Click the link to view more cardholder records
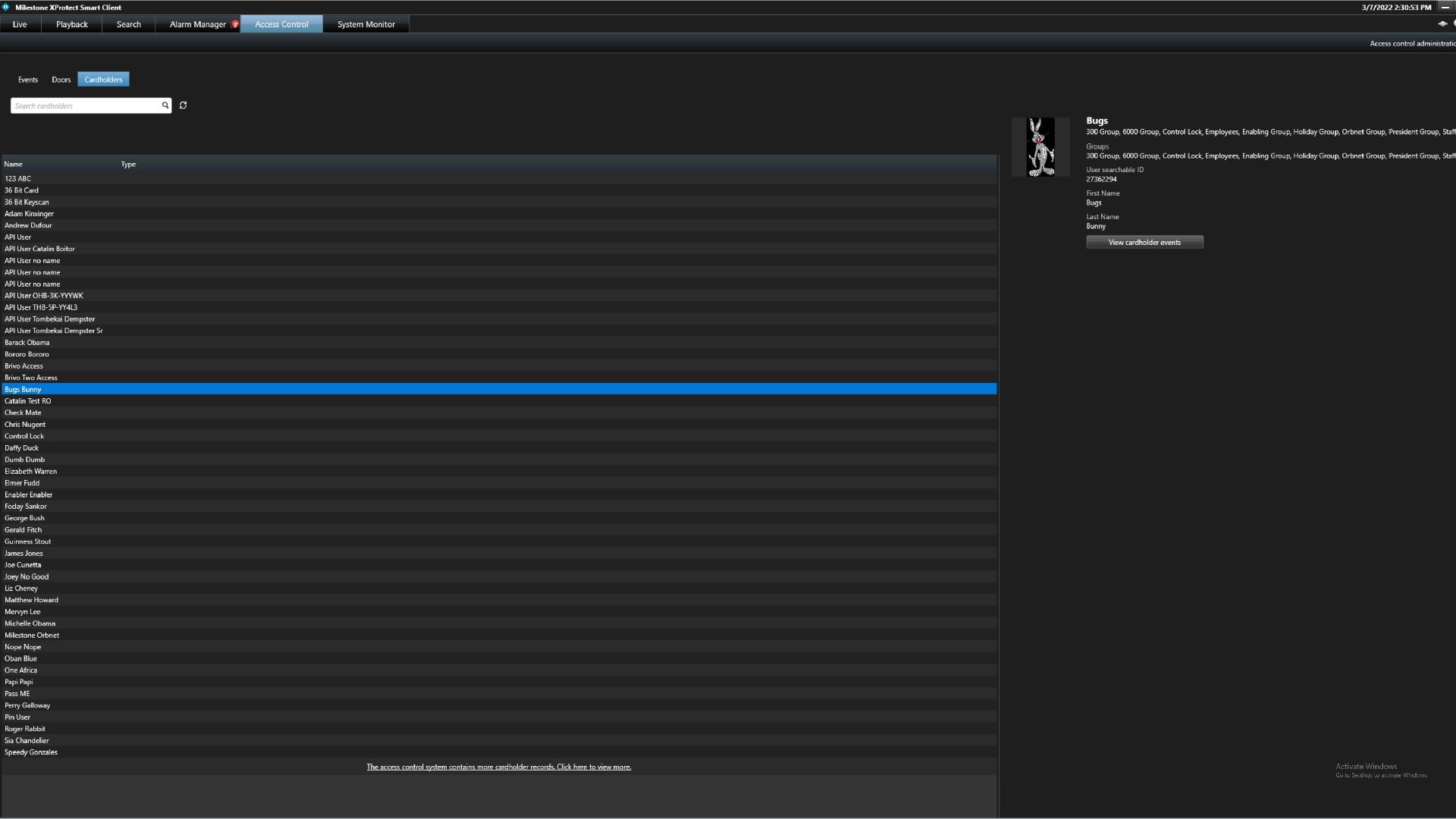The width and height of the screenshot is (1456, 819). [499, 767]
